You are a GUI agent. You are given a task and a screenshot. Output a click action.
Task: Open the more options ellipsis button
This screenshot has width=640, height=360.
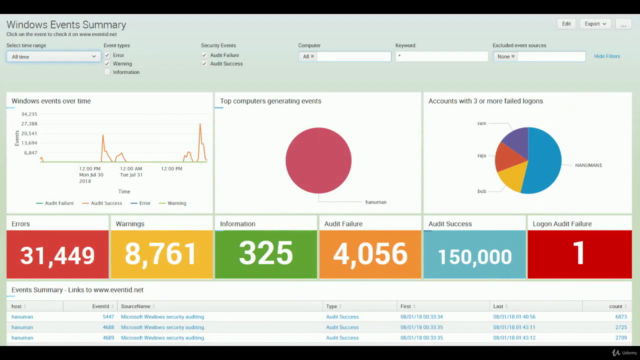[x=623, y=24]
